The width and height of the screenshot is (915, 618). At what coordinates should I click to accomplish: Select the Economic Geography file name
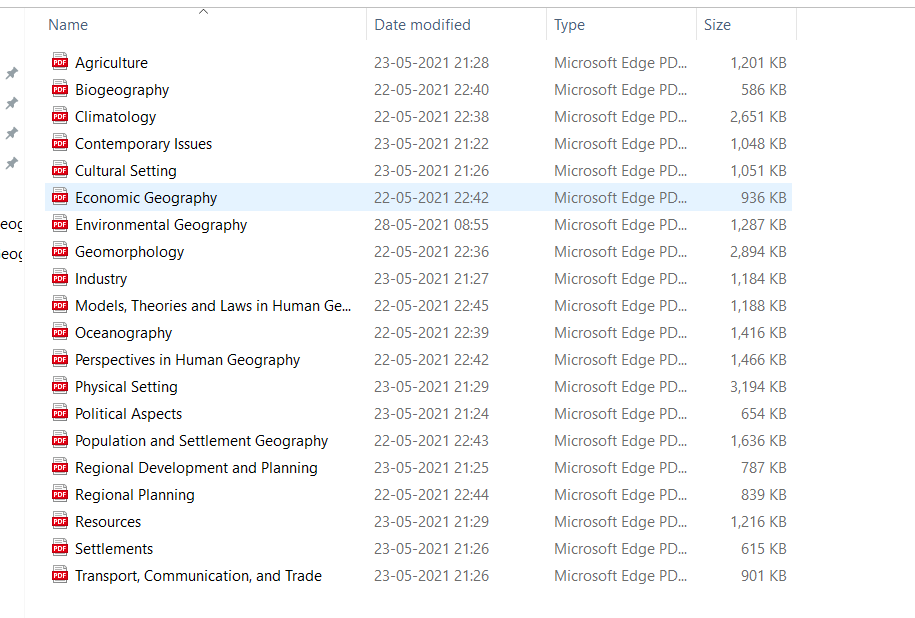click(146, 198)
